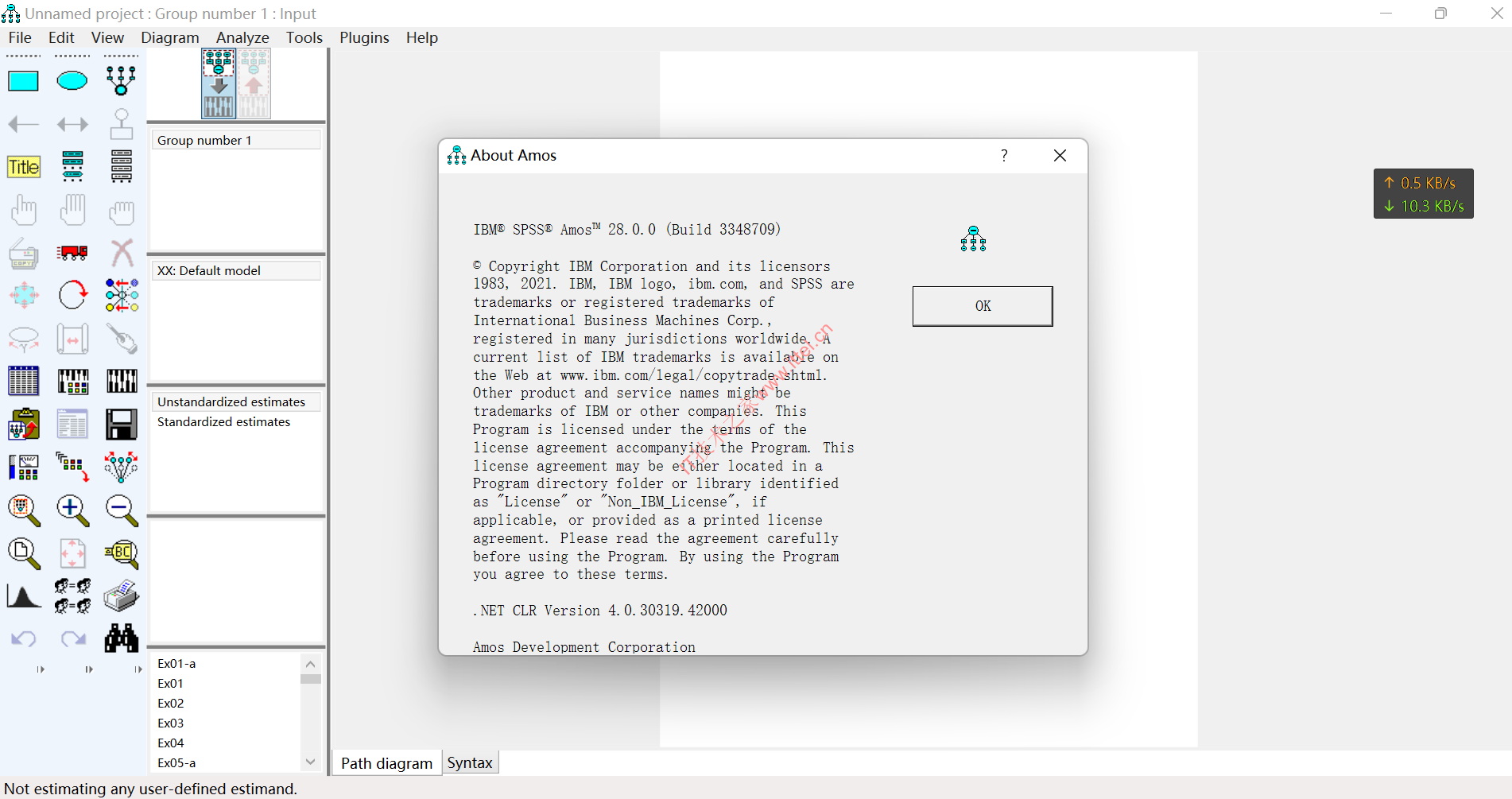Viewport: 1512px width, 799px height.
Task: Switch to the Syntax tab
Action: tap(470, 762)
